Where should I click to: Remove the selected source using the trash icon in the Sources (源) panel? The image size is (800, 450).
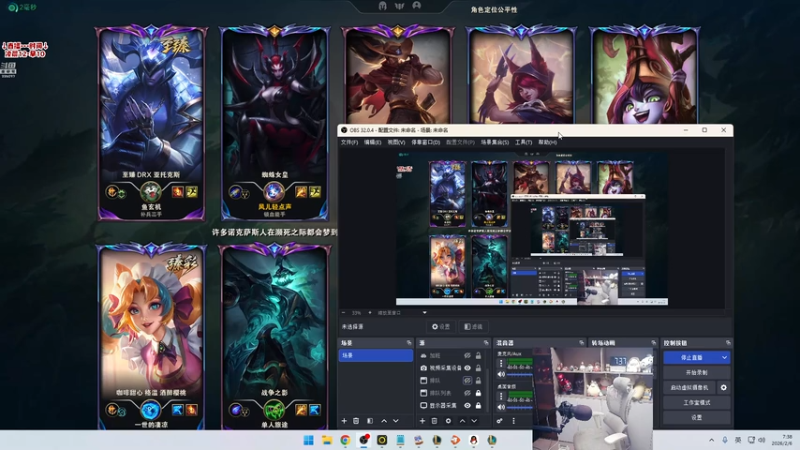434,421
